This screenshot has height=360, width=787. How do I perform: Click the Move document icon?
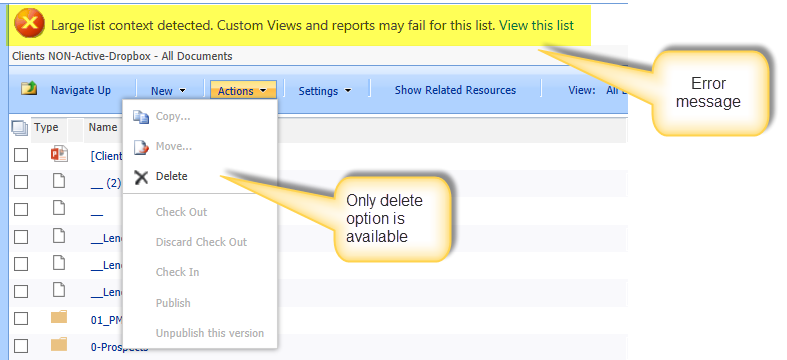141,147
